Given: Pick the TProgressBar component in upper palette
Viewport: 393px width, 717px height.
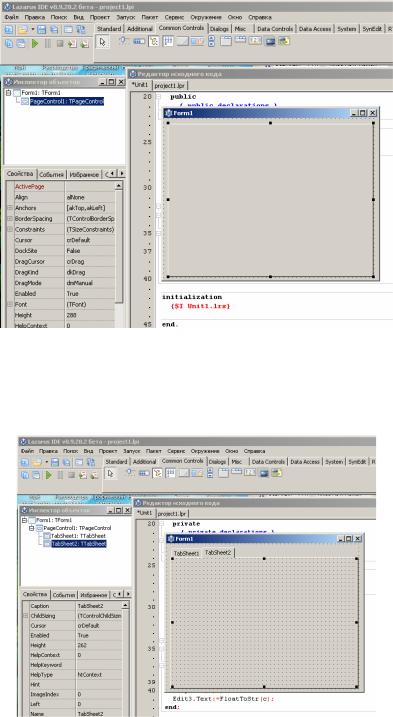Looking at the screenshot, I should coord(139,41).
